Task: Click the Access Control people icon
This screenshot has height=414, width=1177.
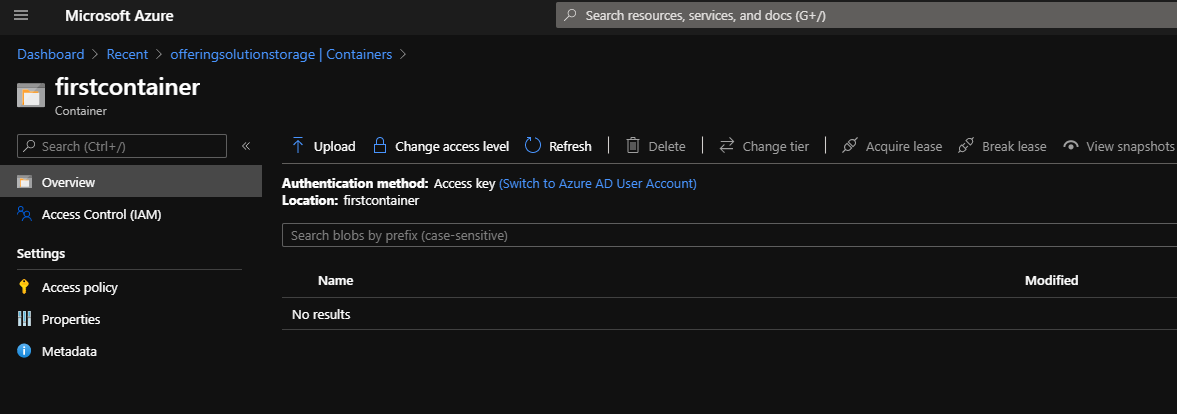Action: pos(25,214)
